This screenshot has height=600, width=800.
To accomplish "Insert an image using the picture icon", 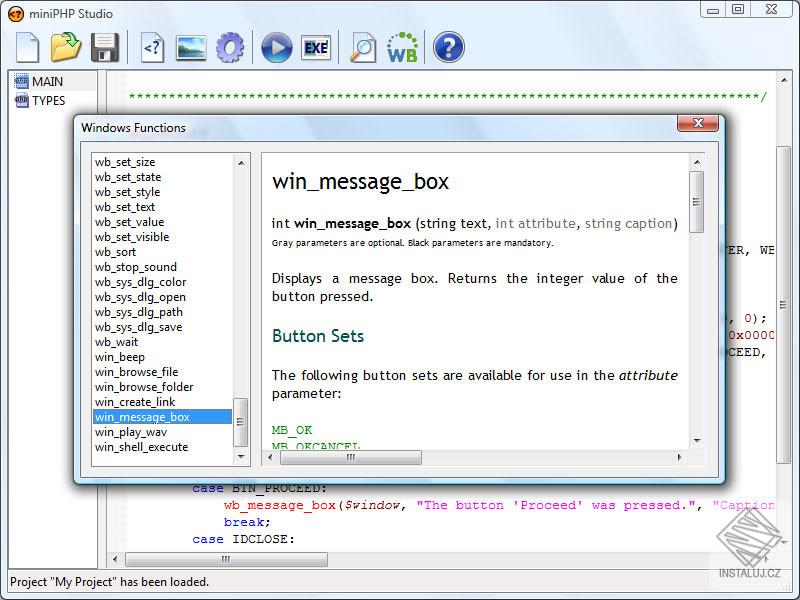I will click(x=190, y=47).
